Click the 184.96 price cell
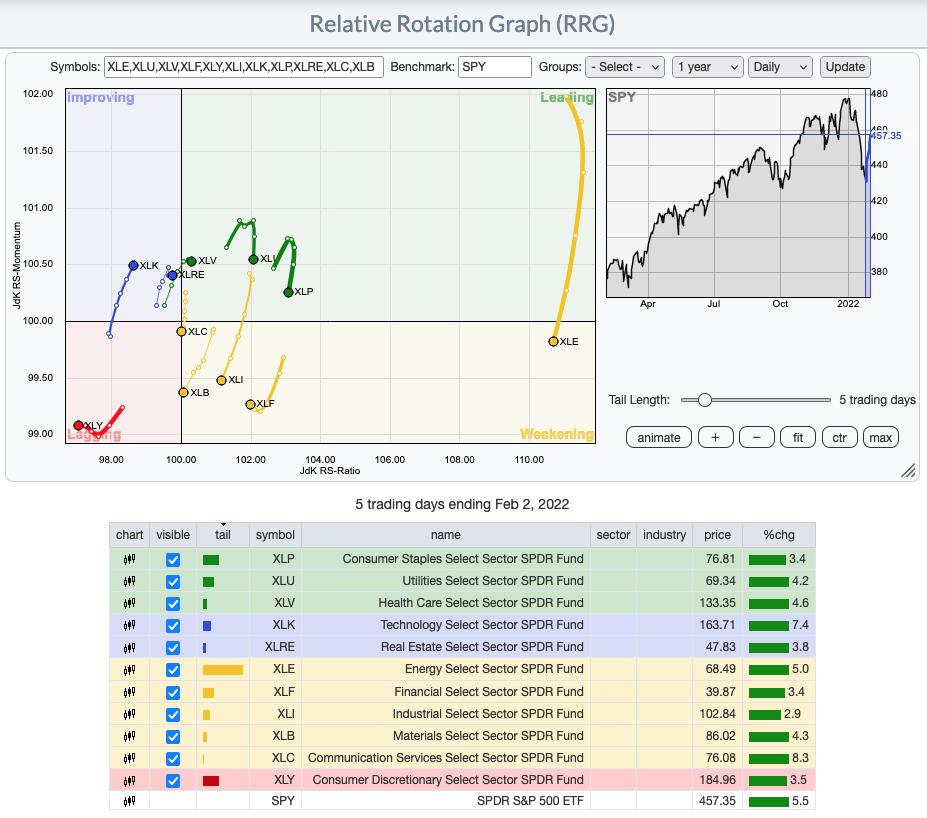 717,780
